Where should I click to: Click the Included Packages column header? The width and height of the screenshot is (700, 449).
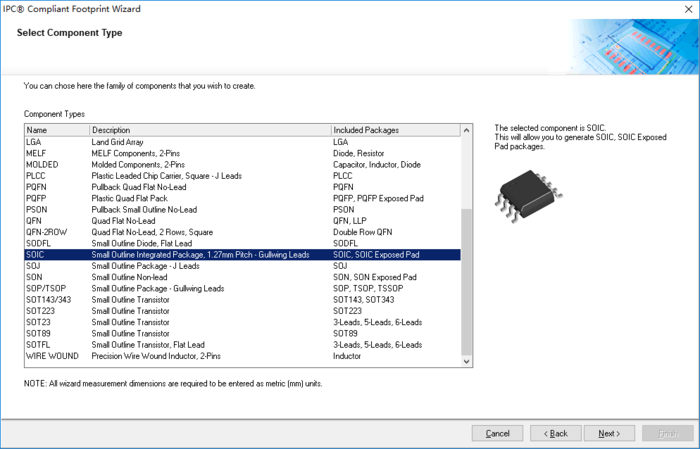[x=396, y=130]
